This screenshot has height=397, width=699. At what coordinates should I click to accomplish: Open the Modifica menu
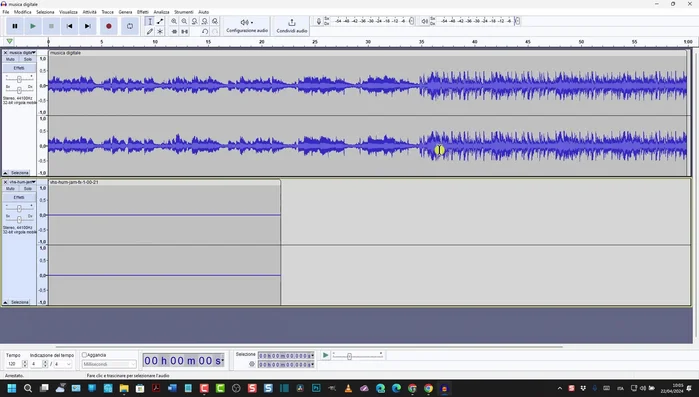[22, 12]
